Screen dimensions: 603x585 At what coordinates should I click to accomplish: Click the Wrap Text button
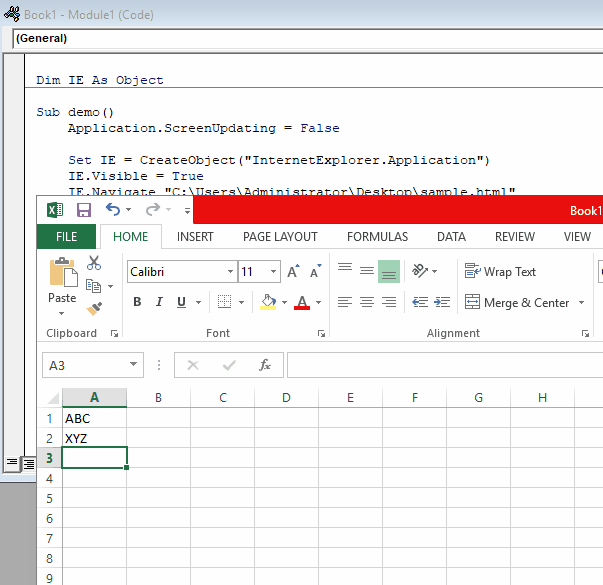pyautogui.click(x=500, y=272)
